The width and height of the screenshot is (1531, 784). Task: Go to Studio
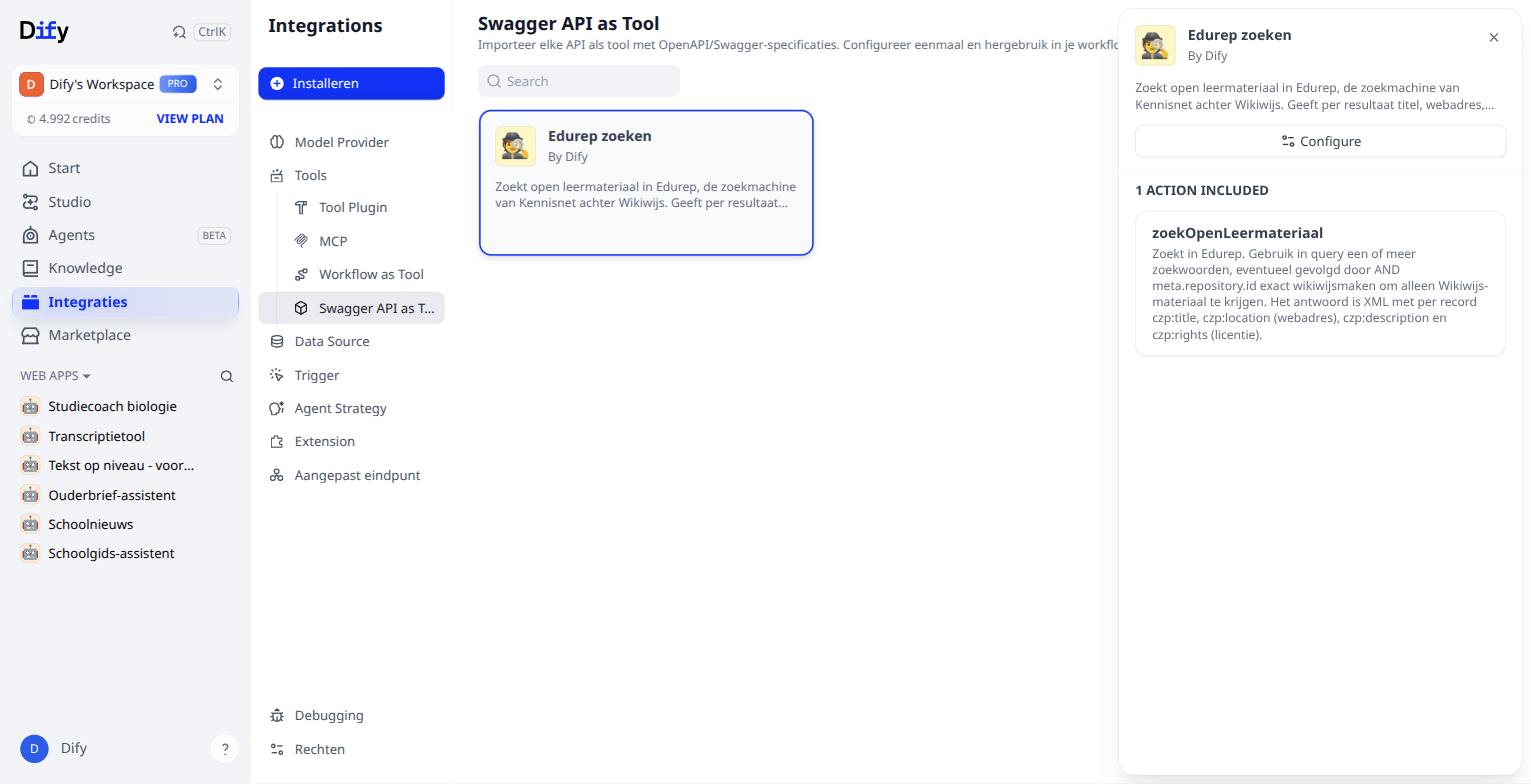point(125,202)
